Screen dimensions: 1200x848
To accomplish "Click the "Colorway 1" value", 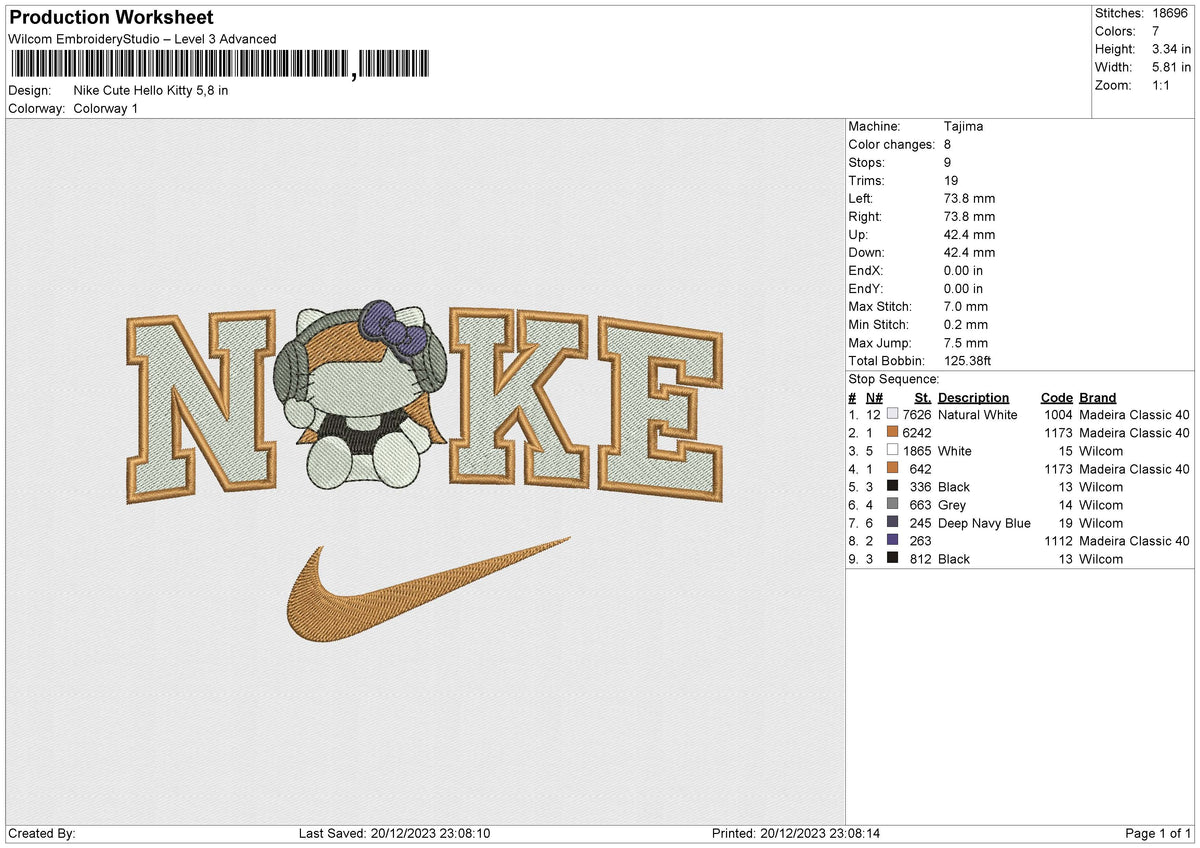I will click(x=106, y=108).
